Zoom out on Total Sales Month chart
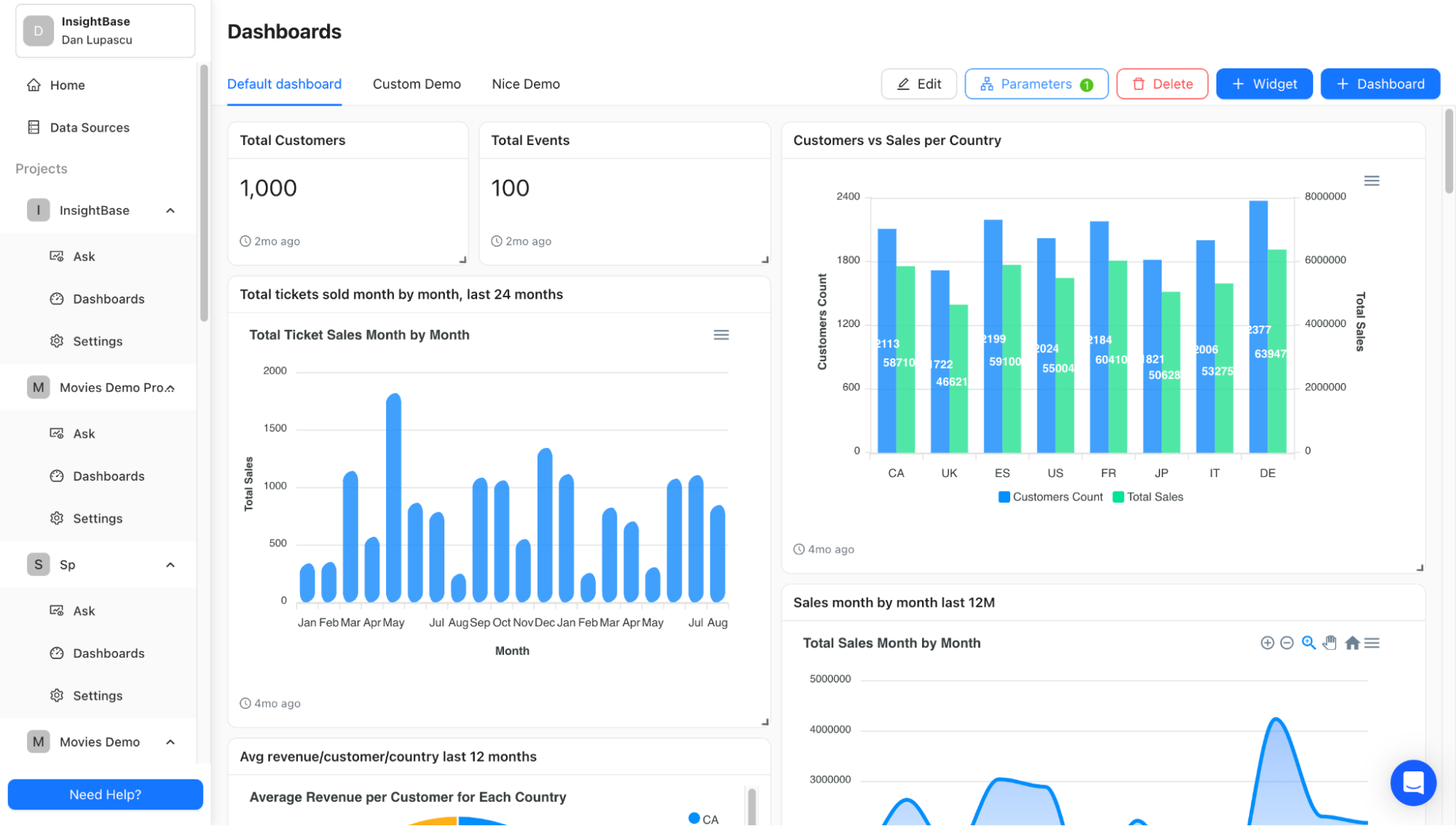1456x826 pixels. pyautogui.click(x=1287, y=642)
